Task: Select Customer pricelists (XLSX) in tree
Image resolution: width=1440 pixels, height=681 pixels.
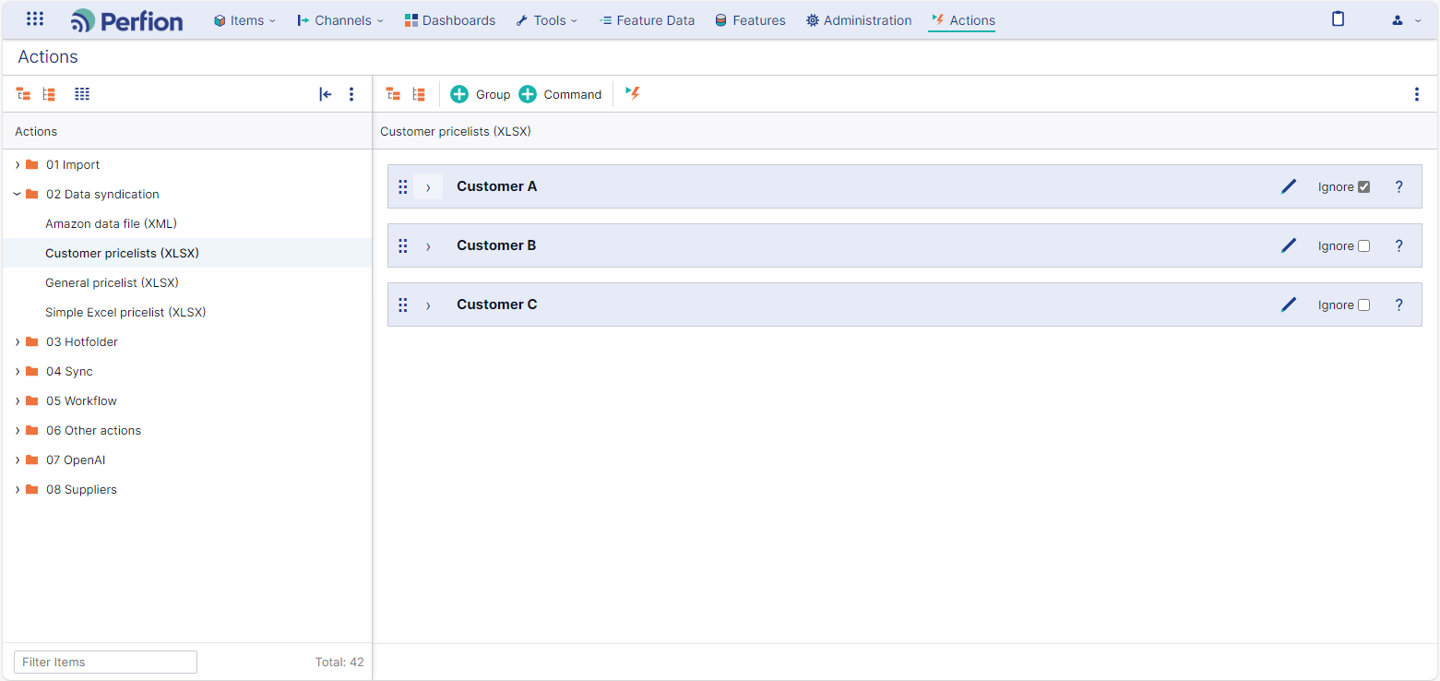Action: [122, 253]
